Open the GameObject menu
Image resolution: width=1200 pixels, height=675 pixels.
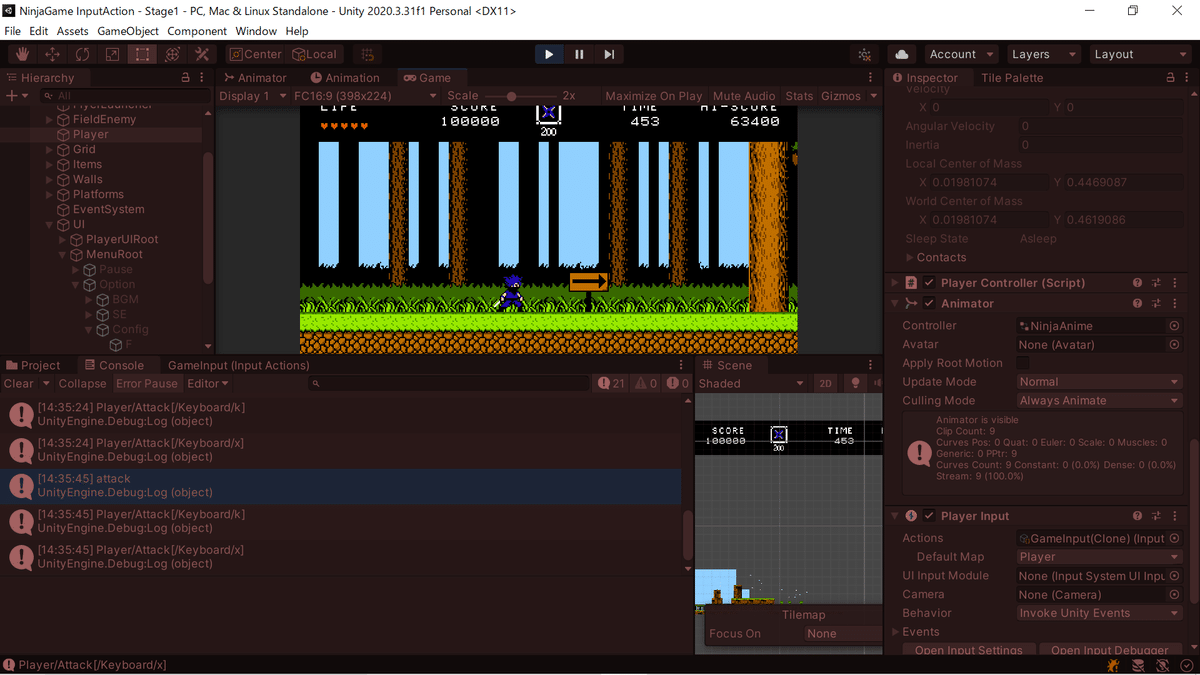click(128, 31)
